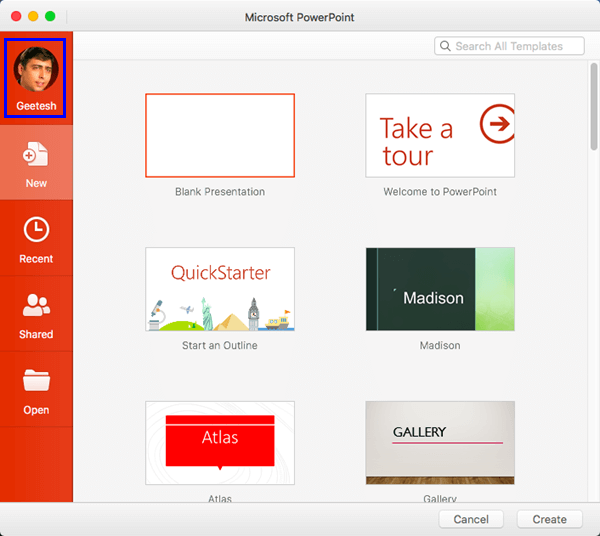Open the Recent clock icon
Image resolution: width=600 pixels, height=536 pixels.
(x=36, y=230)
